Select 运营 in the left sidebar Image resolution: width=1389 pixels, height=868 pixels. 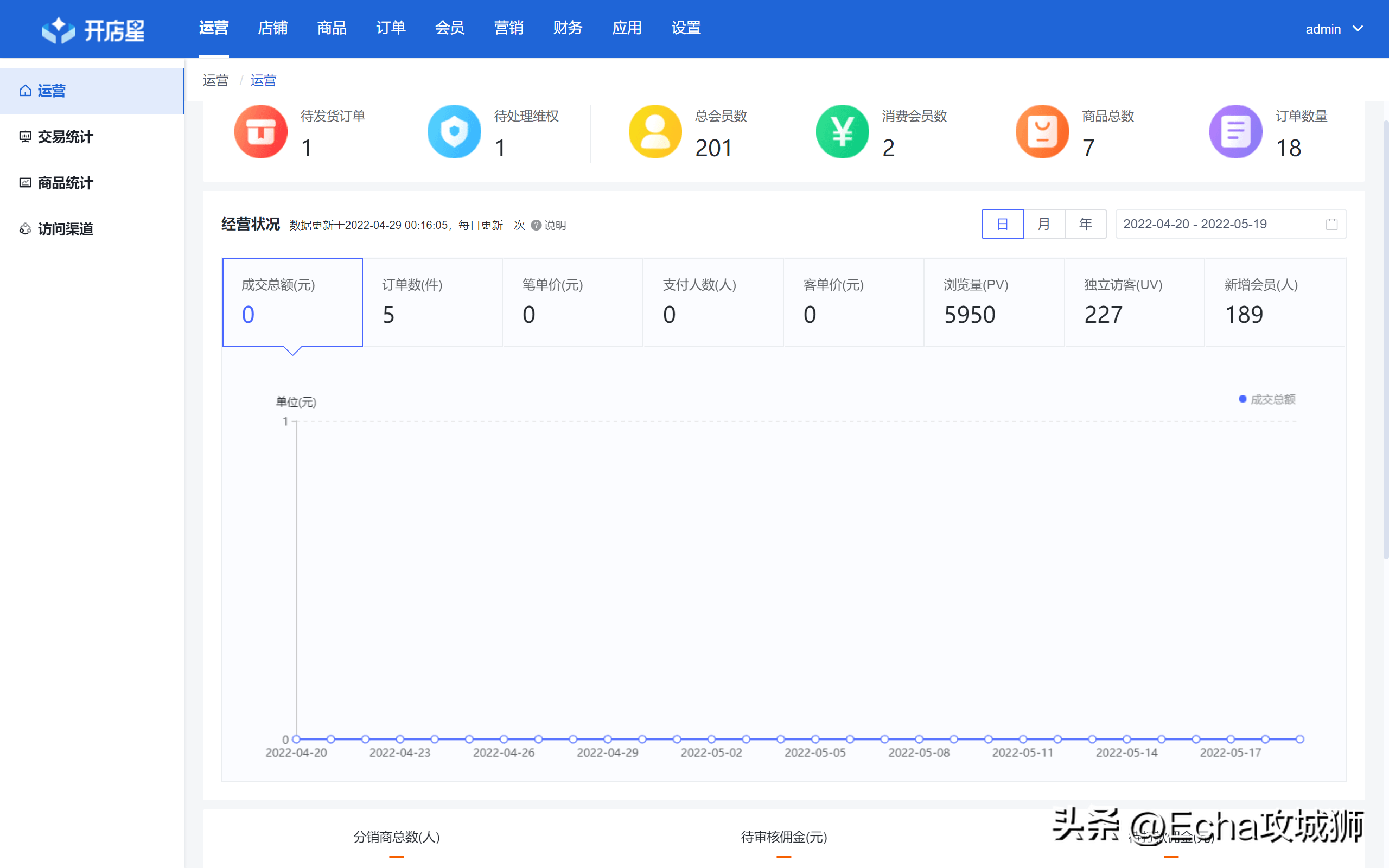click(92, 91)
